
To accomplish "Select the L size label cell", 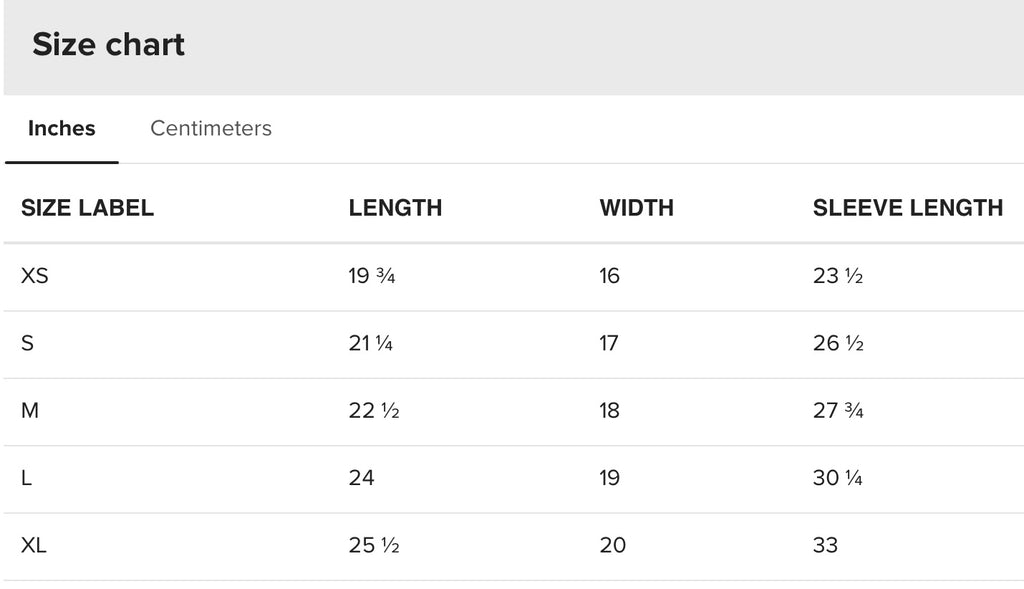I will (x=27, y=478).
